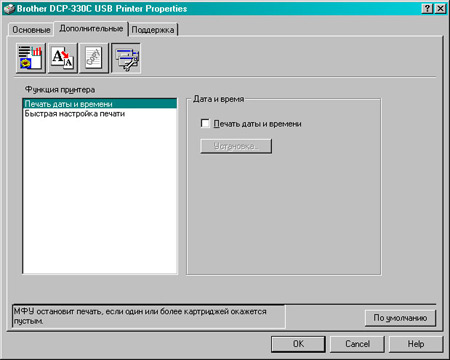The width and height of the screenshot is (450, 360).
Task: Enable the Печать даты и времени checkbox
Action: tap(205, 124)
